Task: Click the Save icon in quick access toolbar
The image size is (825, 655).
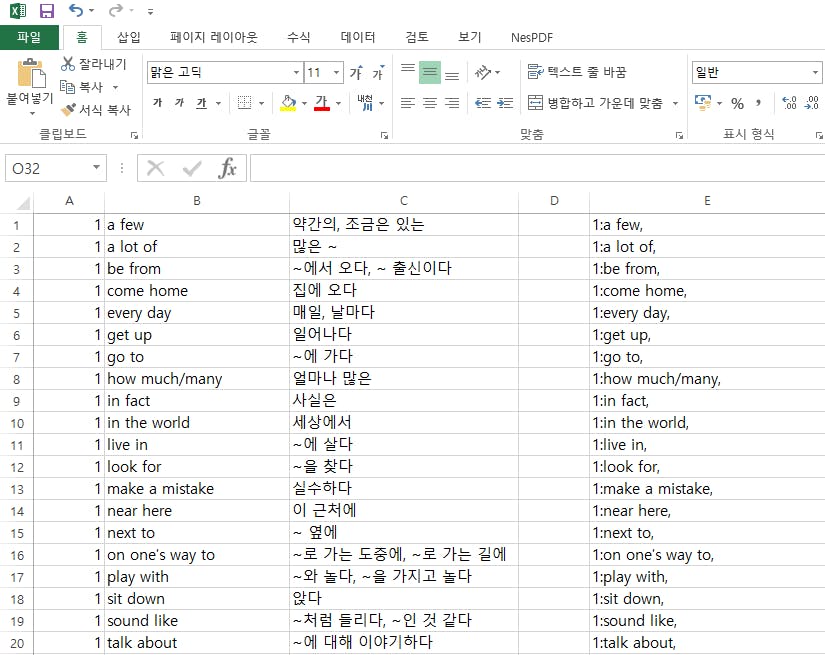Action: tap(47, 11)
